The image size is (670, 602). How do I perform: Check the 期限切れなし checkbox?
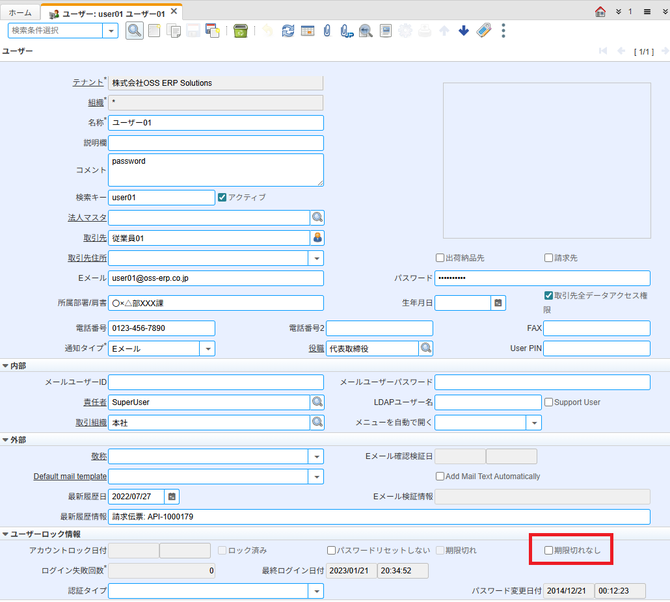click(x=548, y=550)
